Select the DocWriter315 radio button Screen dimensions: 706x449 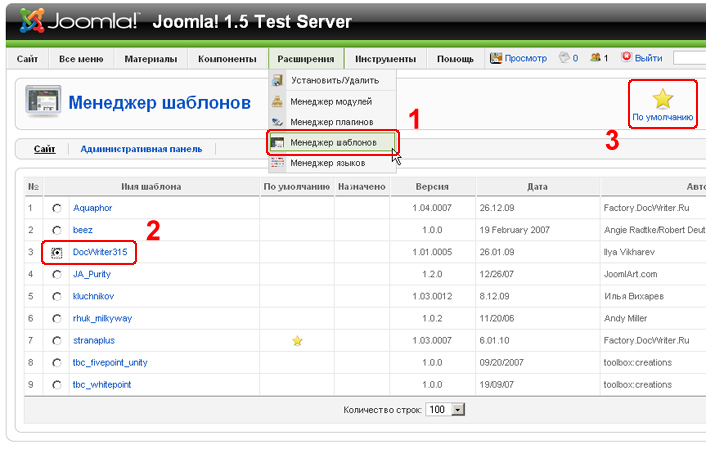(57, 253)
